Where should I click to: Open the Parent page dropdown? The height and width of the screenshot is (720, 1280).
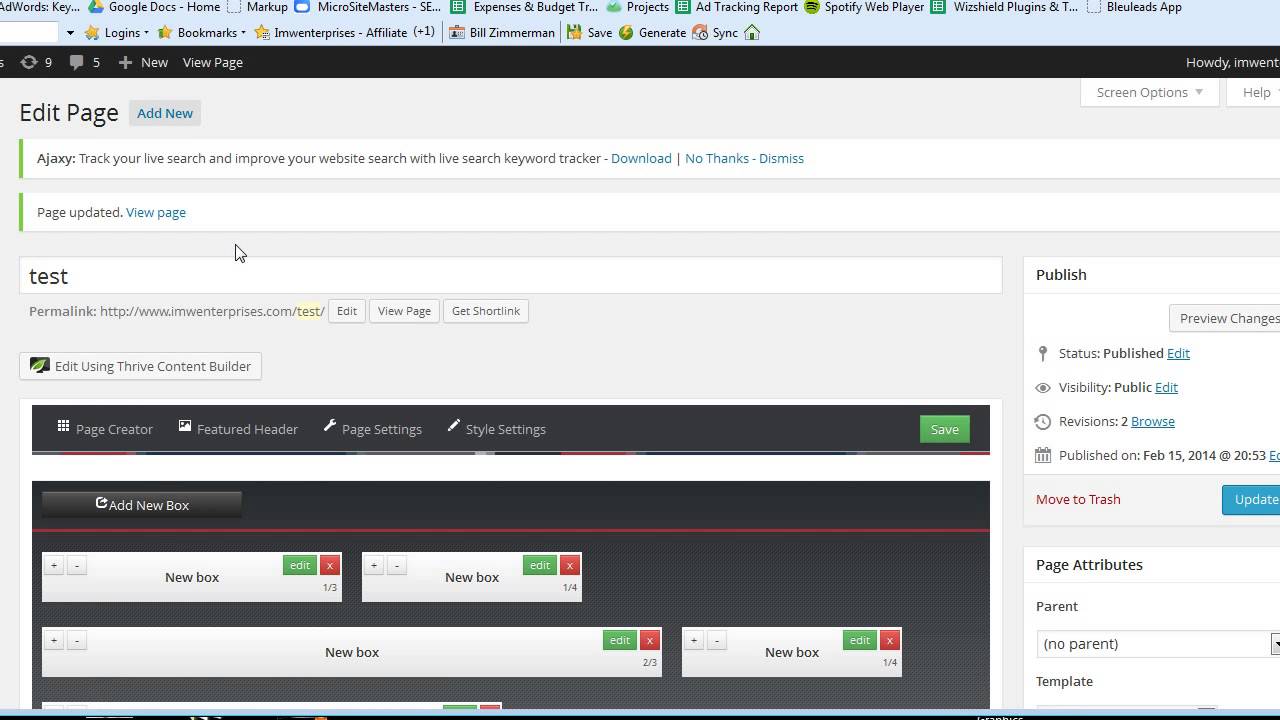tap(1158, 643)
